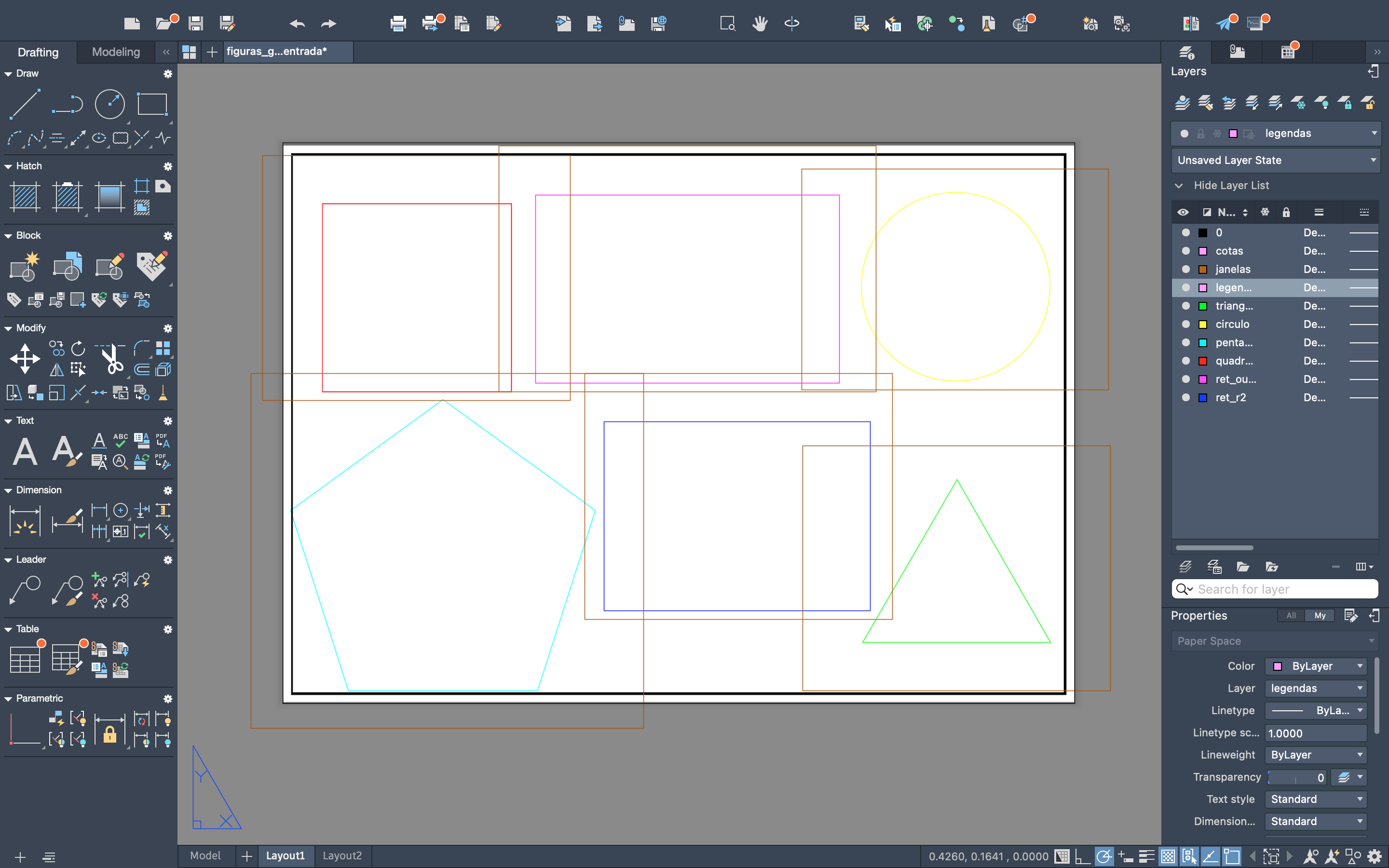Toggle visibility of circulo layer
Viewport: 1389px width, 868px height.
coord(1185,325)
